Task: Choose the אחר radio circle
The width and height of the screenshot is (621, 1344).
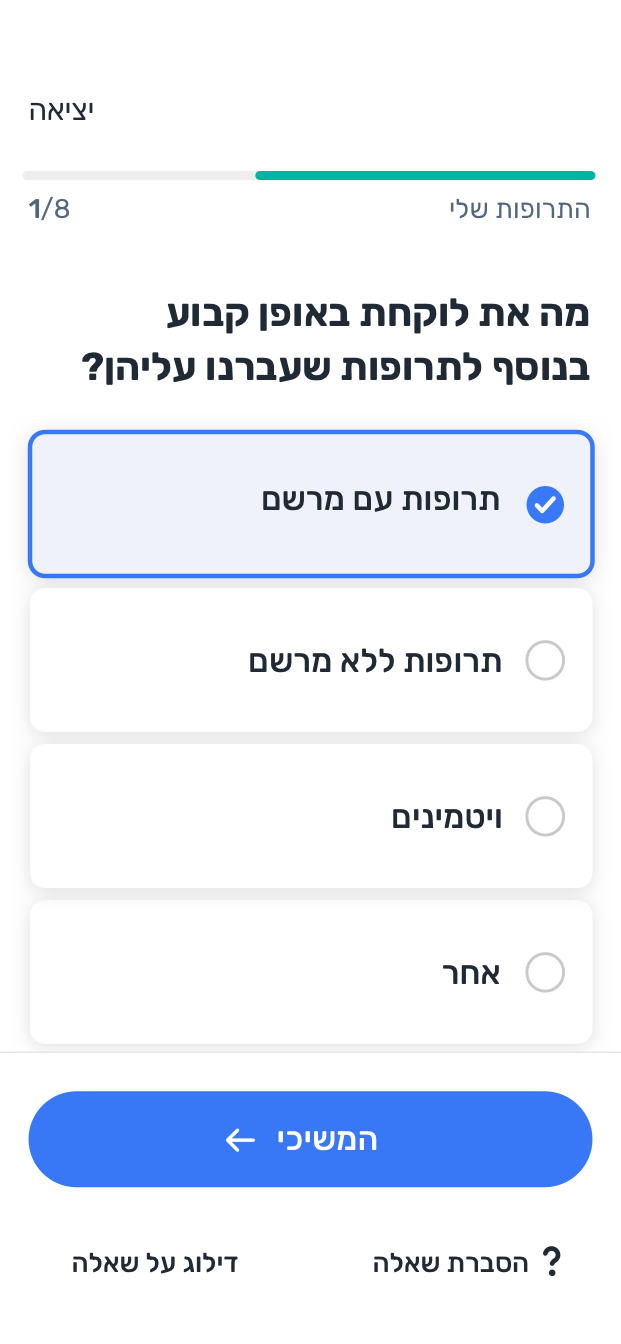Action: 545,972
